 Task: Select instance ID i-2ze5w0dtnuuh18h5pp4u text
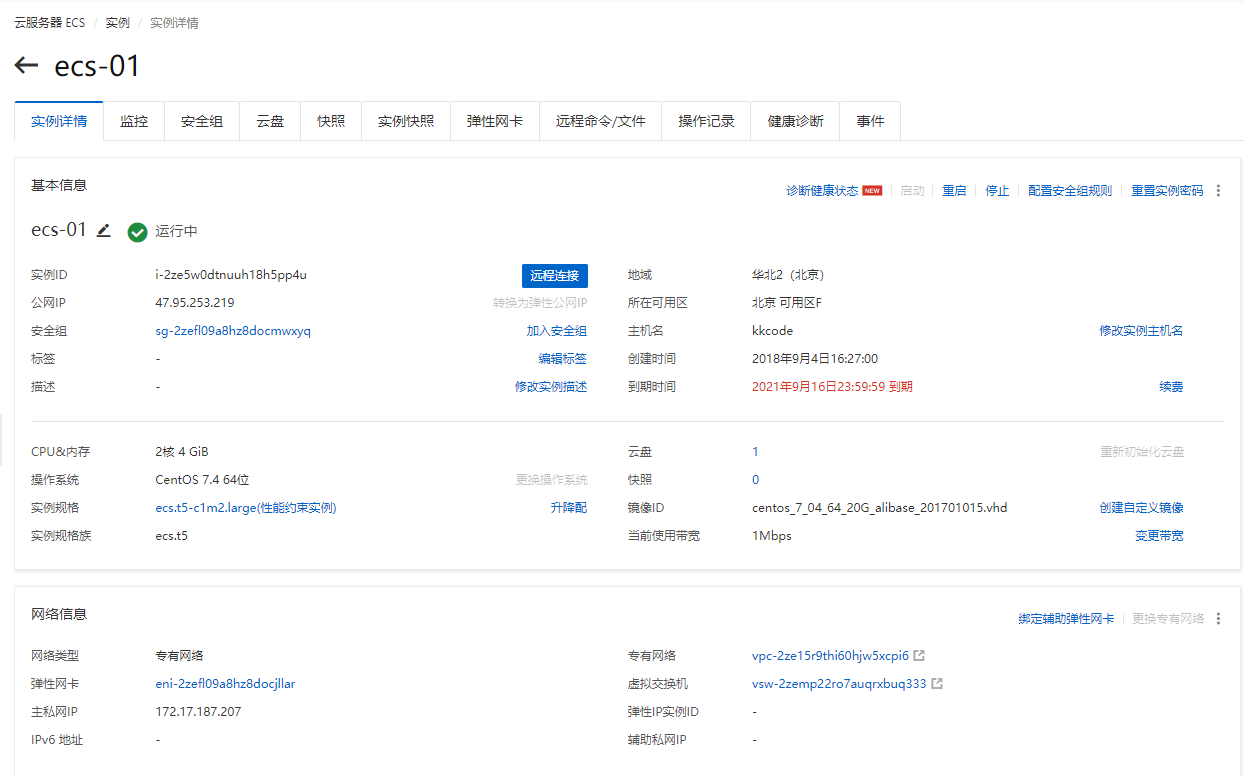231,275
